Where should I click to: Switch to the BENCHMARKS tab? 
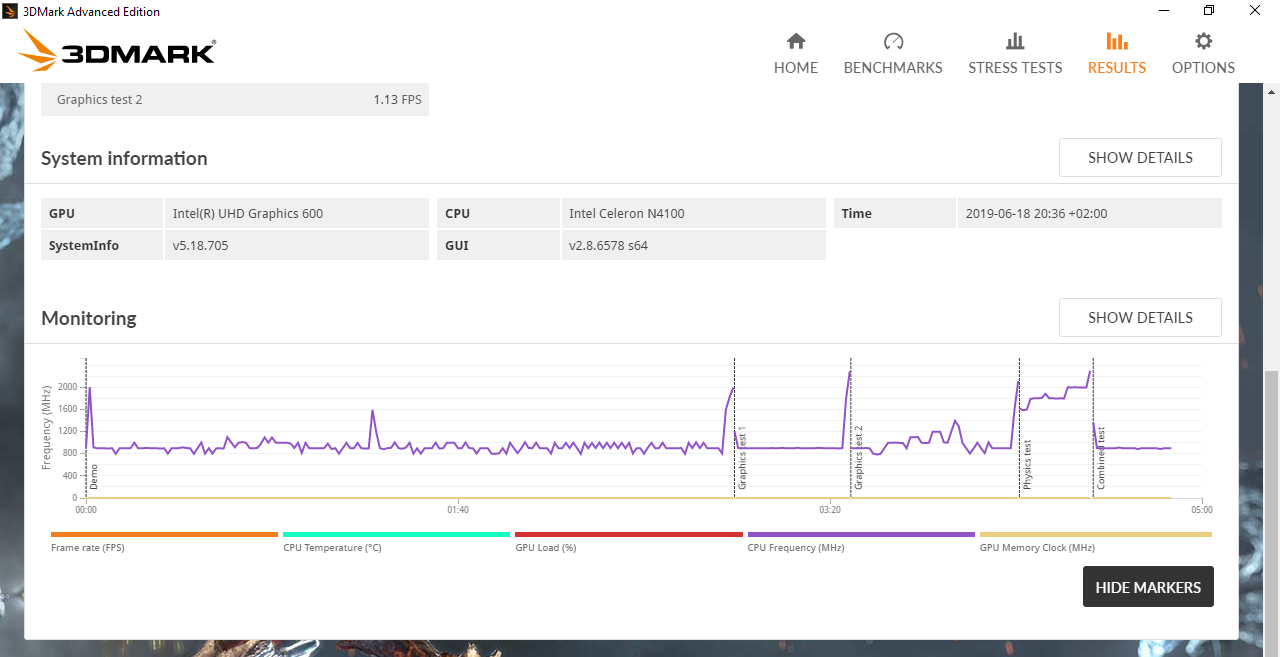(893, 68)
